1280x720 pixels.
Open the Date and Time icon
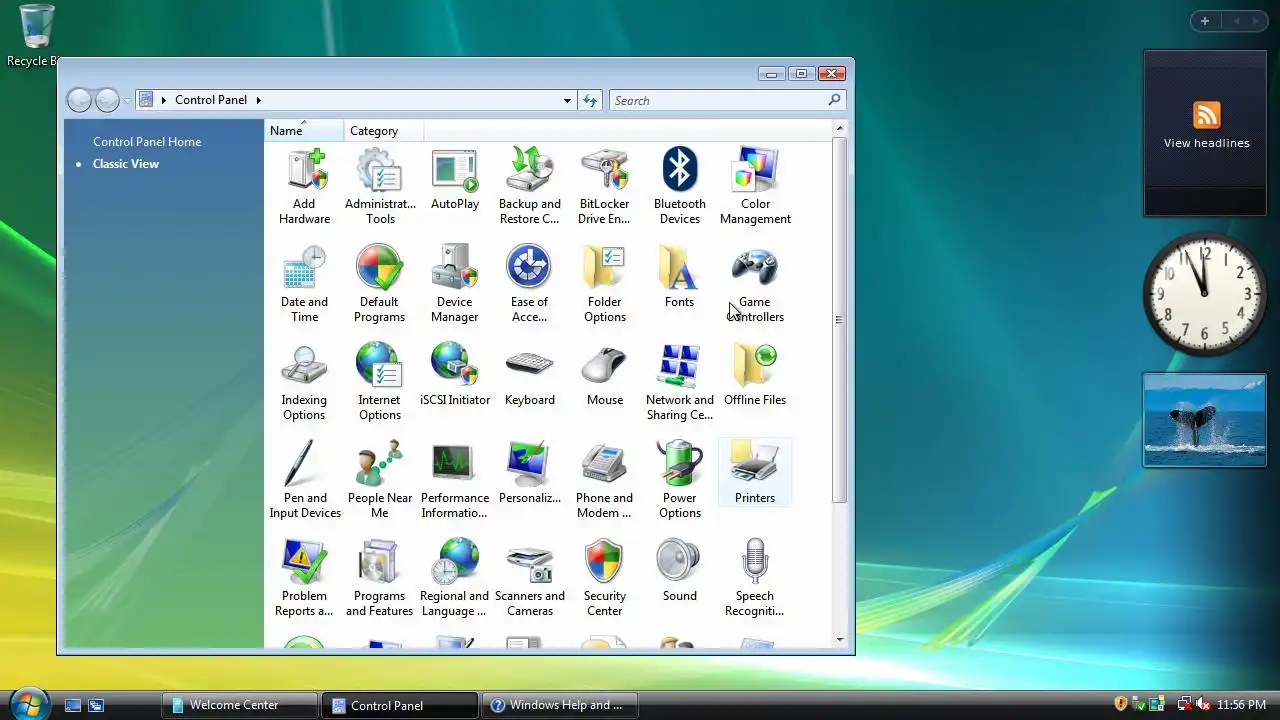tap(304, 284)
